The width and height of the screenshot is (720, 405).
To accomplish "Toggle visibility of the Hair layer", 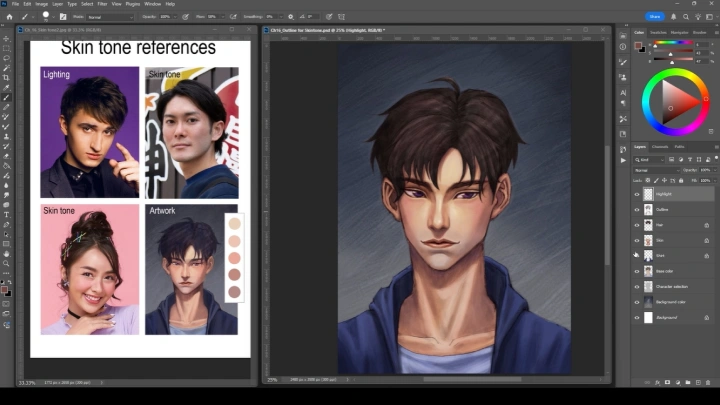I will click(637, 225).
